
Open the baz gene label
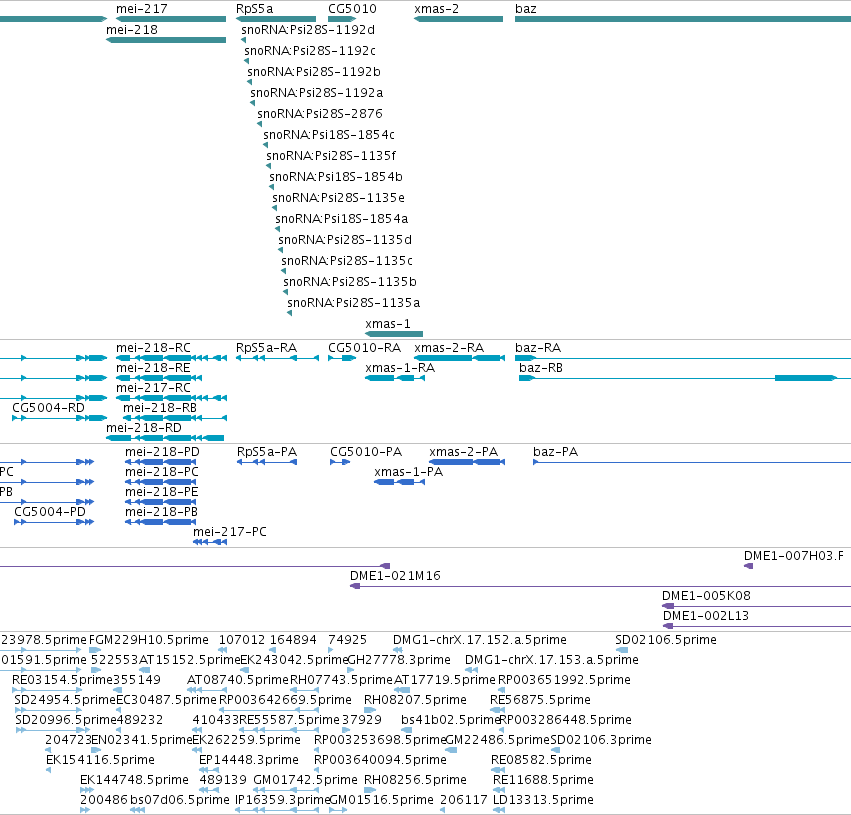tap(526, 9)
